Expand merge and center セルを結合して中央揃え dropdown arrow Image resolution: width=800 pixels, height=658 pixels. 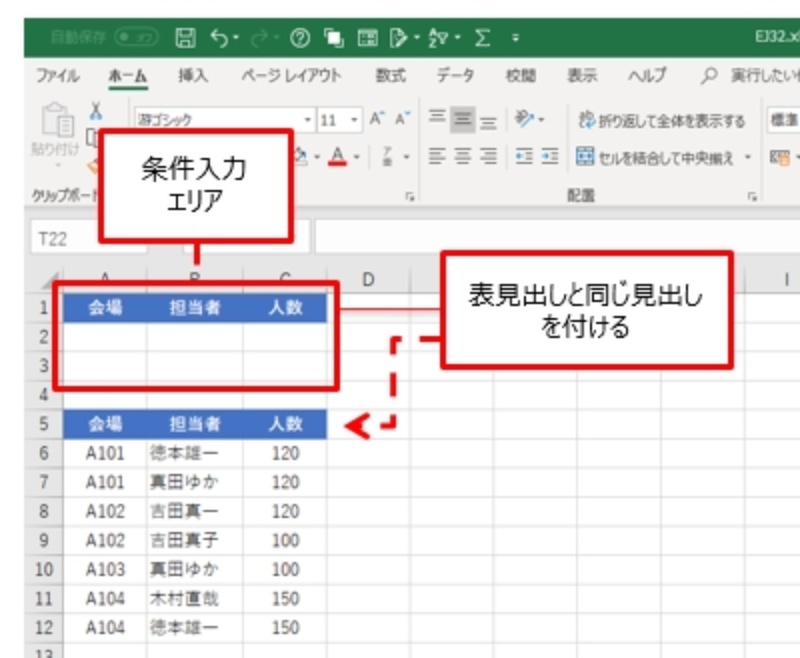tap(748, 157)
